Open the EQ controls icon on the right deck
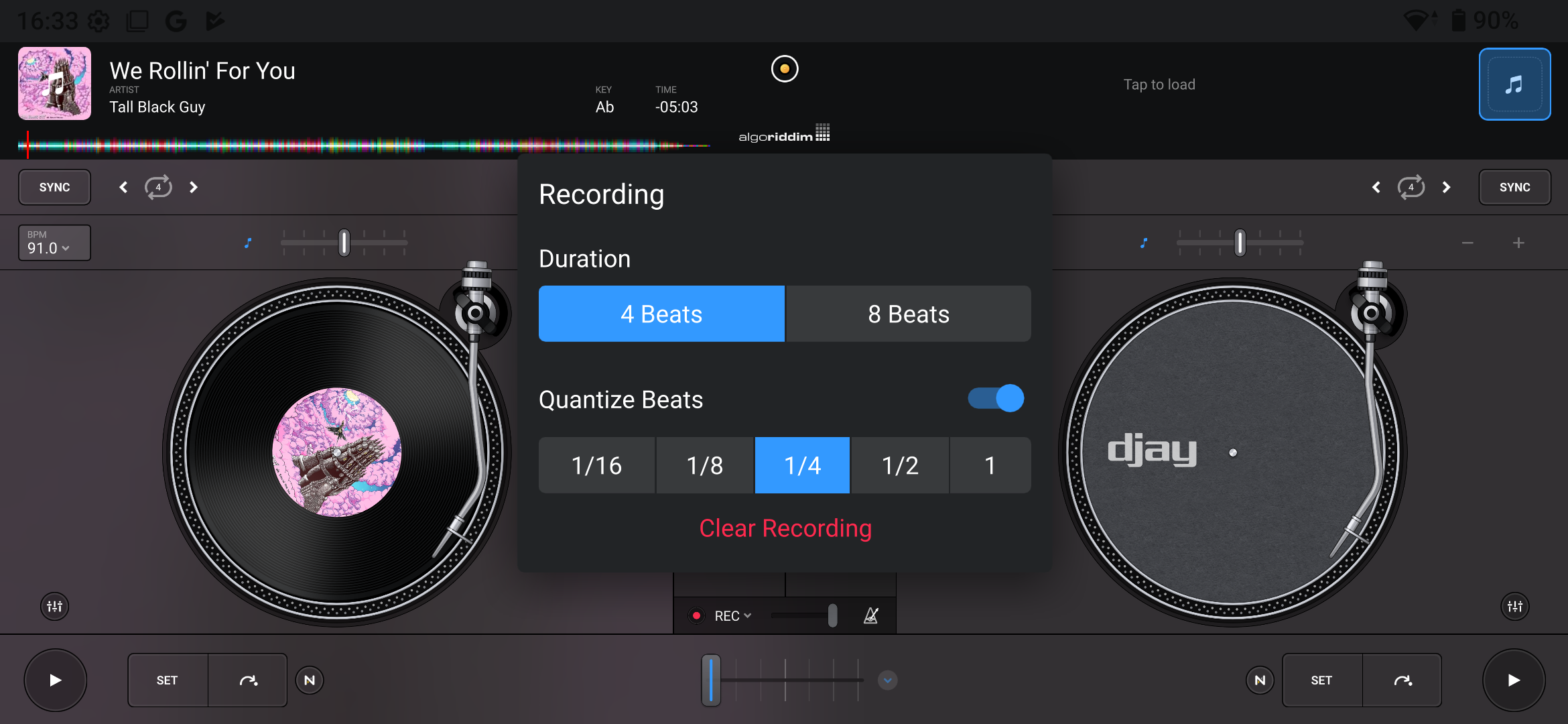The width and height of the screenshot is (1568, 724). click(1514, 606)
